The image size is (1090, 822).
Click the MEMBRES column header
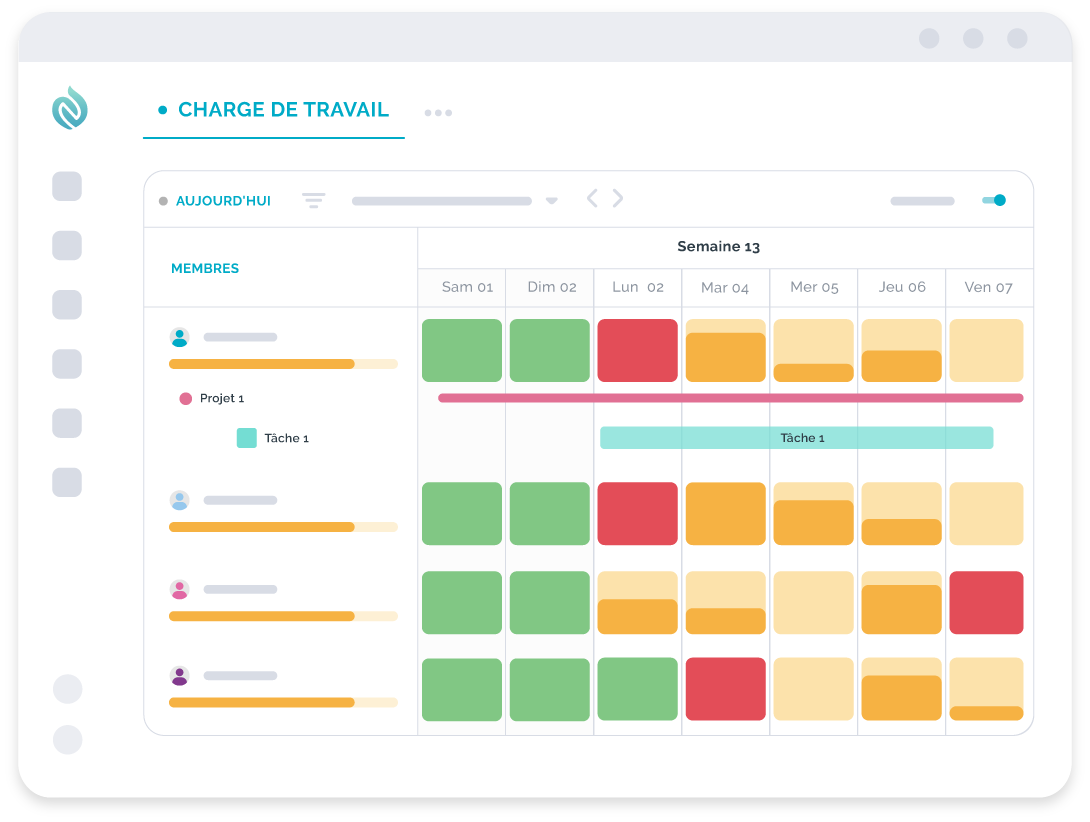[205, 268]
